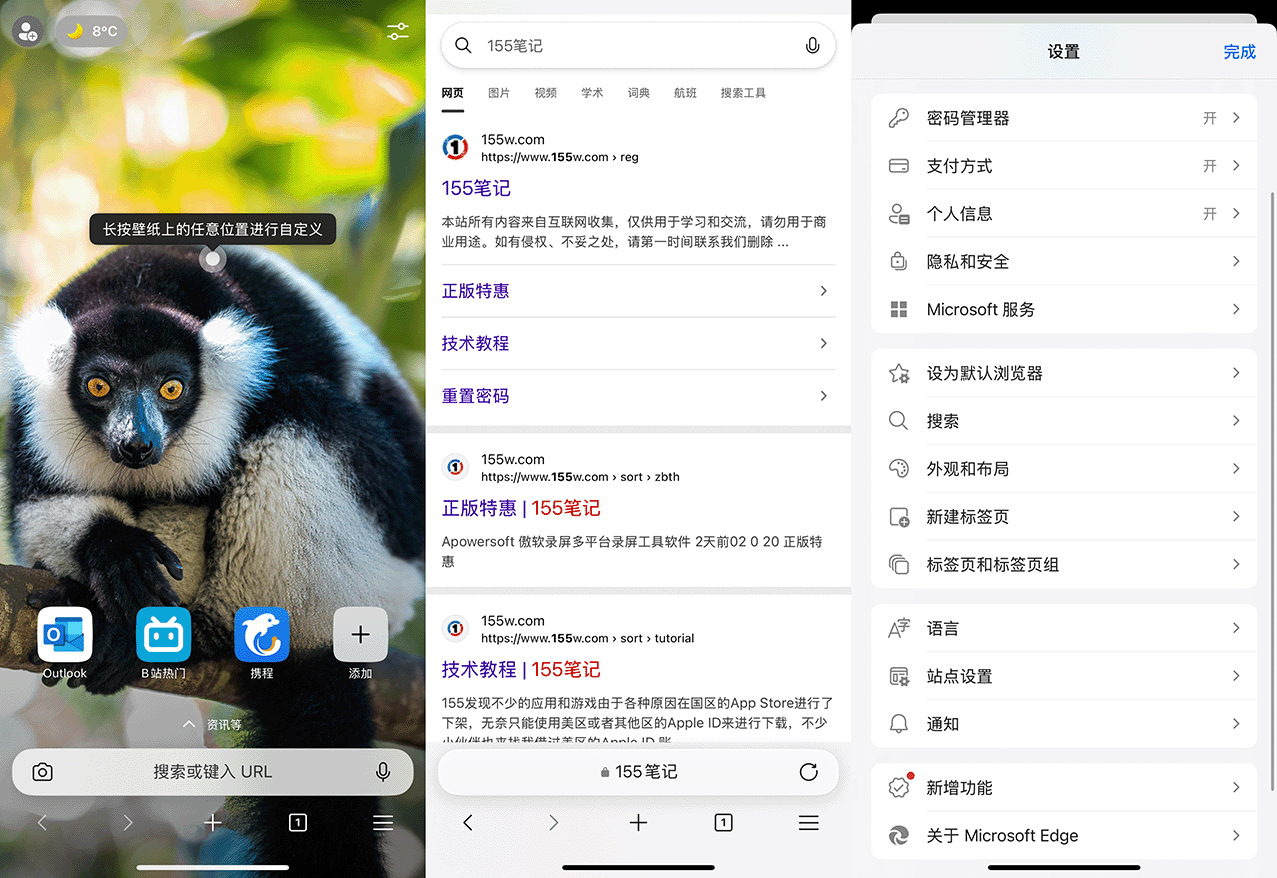Screen dimensions: 1277x878
Task: Open 密码管理器 setting showing 开
Action: (1064, 118)
